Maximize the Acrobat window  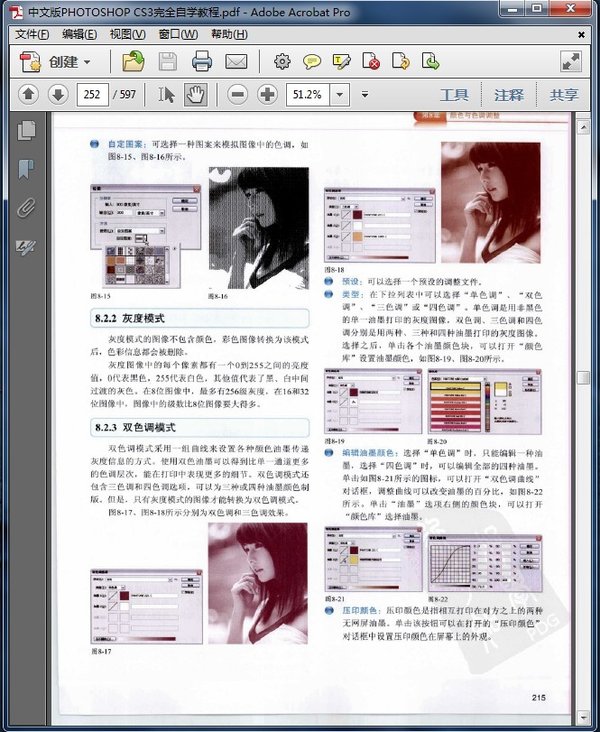coord(537,8)
